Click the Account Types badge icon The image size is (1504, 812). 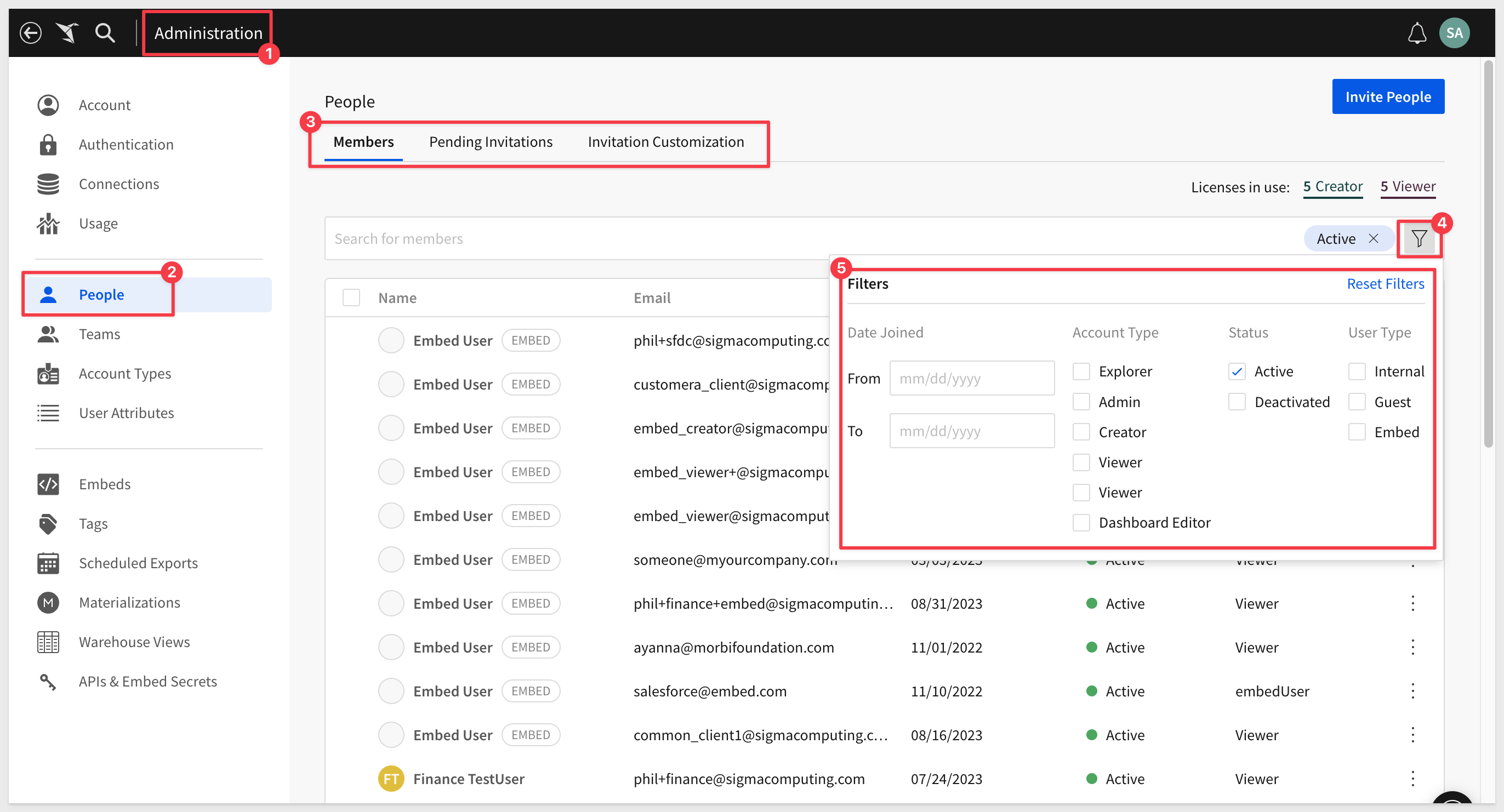coord(48,374)
